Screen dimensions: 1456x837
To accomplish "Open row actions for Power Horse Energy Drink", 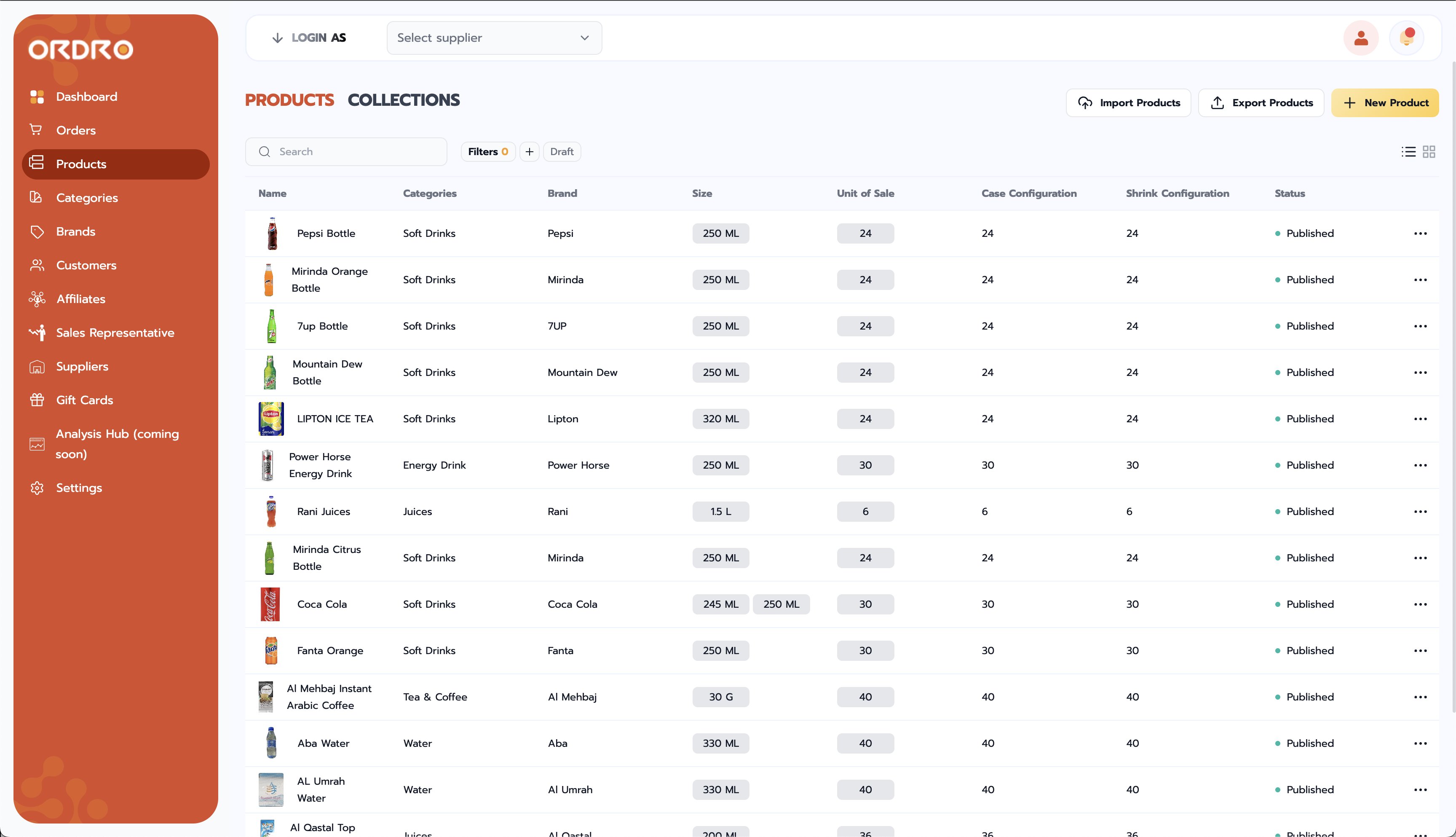I will (x=1420, y=466).
